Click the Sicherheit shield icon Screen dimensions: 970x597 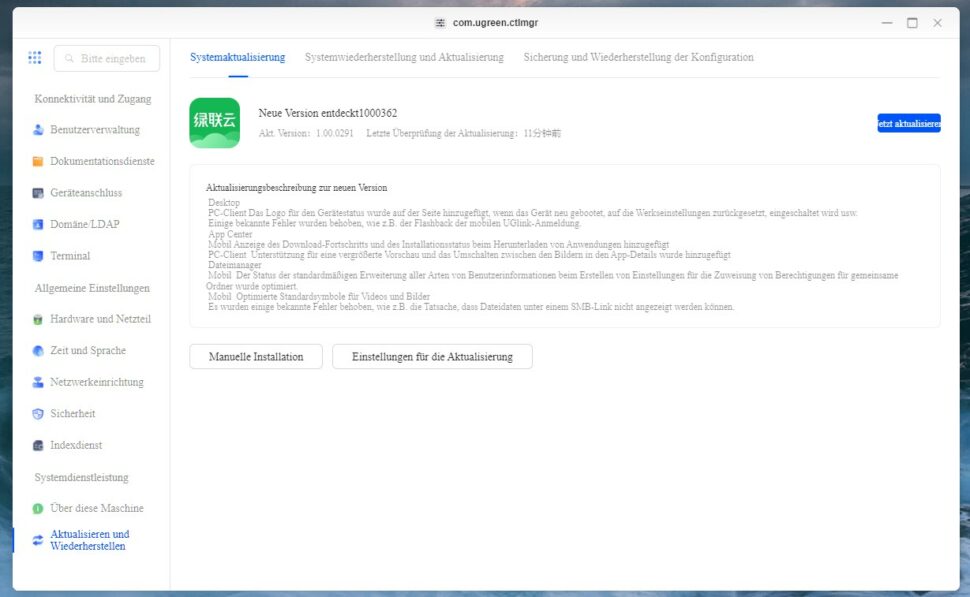[x=38, y=414]
